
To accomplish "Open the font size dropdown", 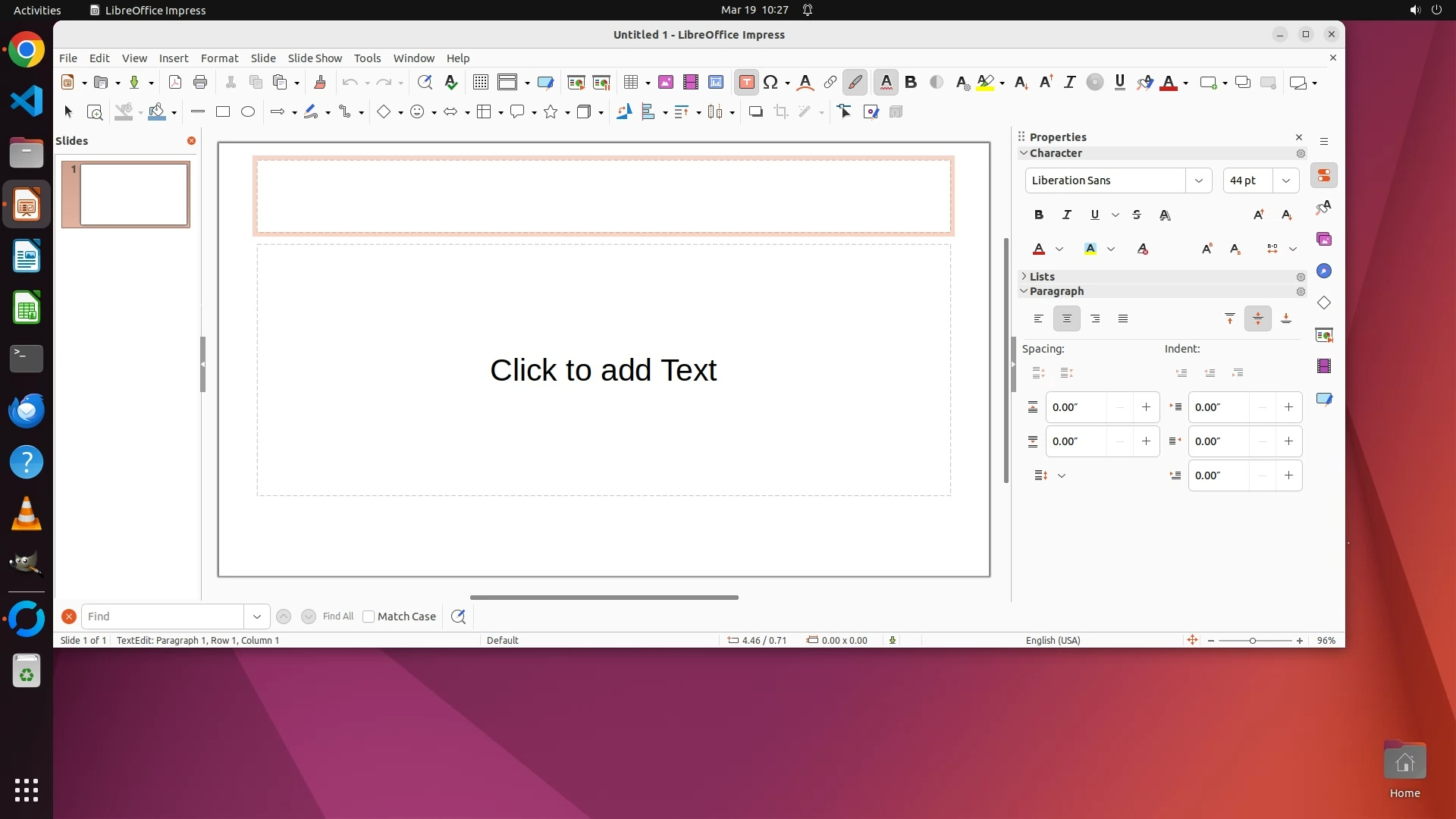I will point(1285,180).
